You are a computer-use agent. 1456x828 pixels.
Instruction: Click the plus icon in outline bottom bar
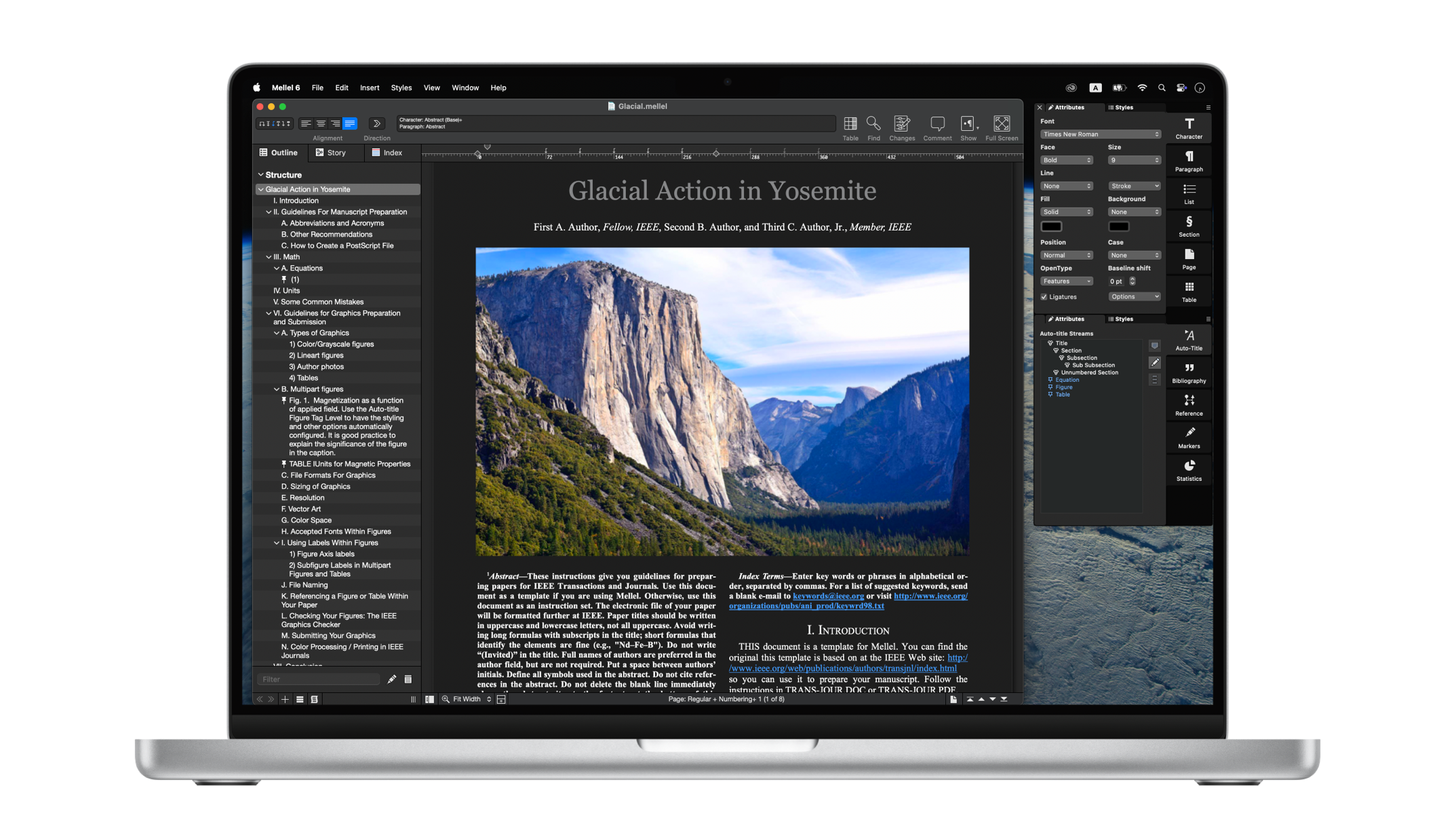tap(285, 699)
